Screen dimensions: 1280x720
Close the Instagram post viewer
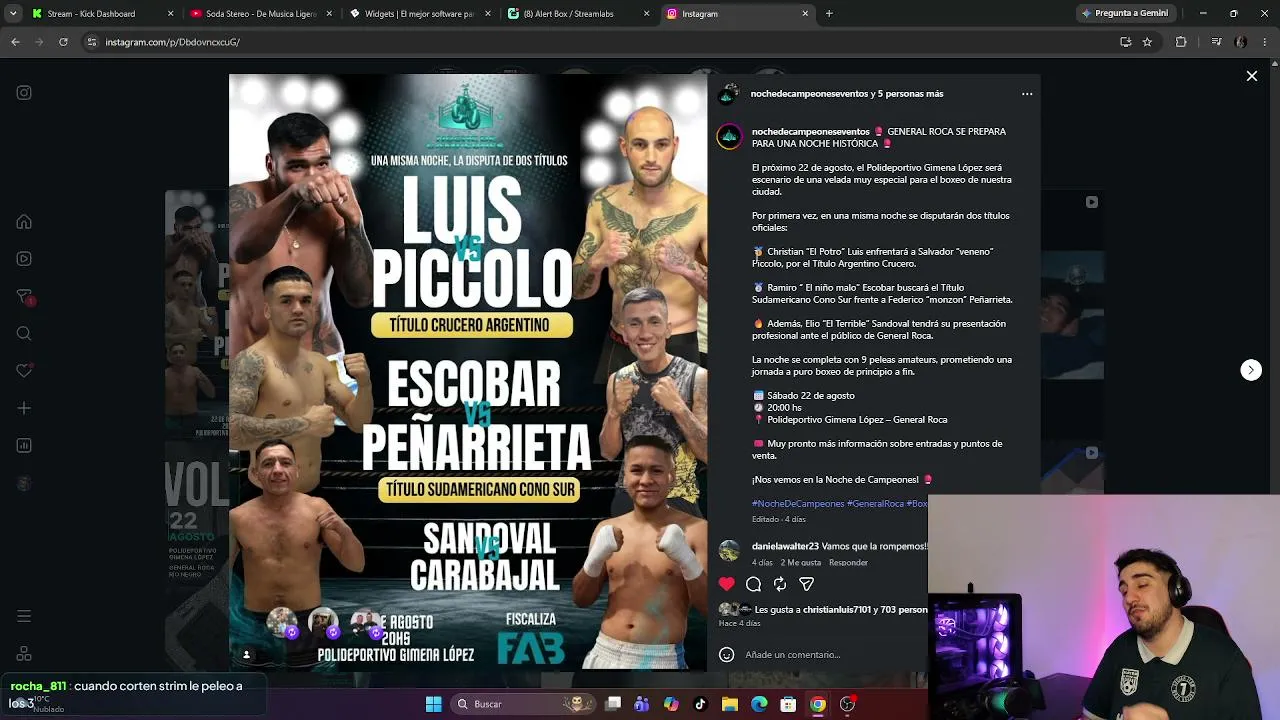(1251, 76)
